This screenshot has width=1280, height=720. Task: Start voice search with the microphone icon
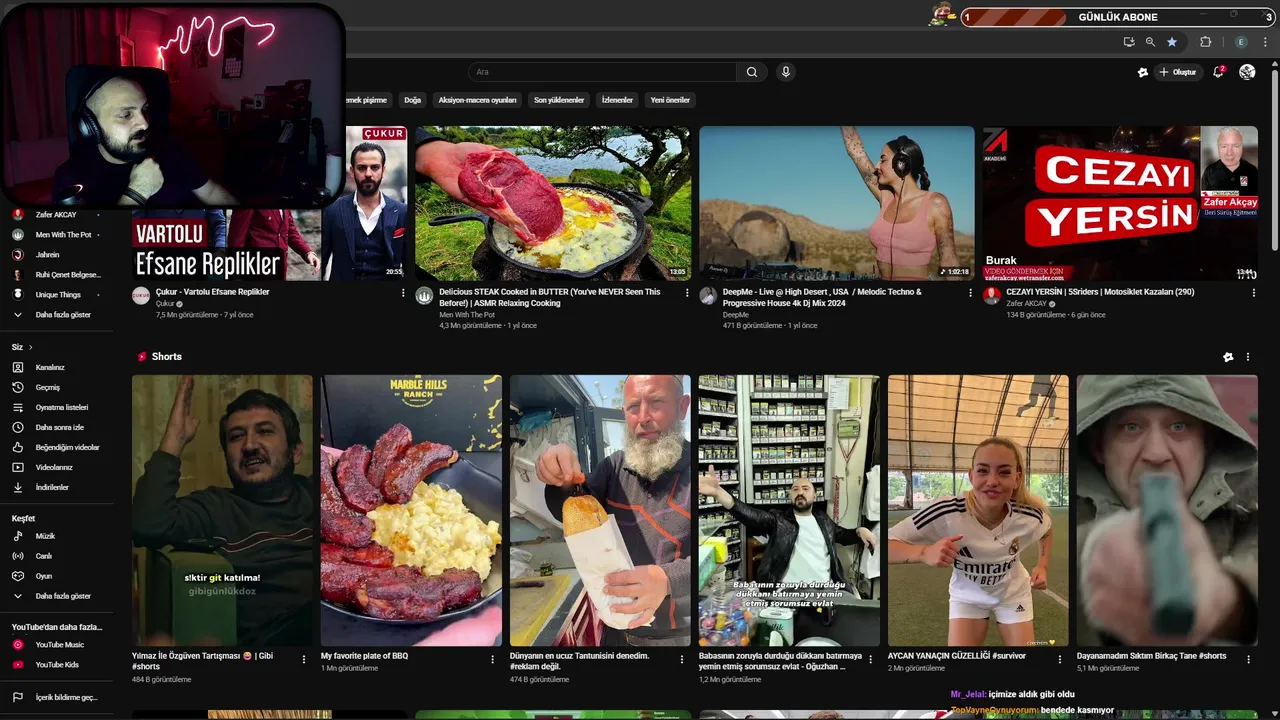(x=785, y=72)
